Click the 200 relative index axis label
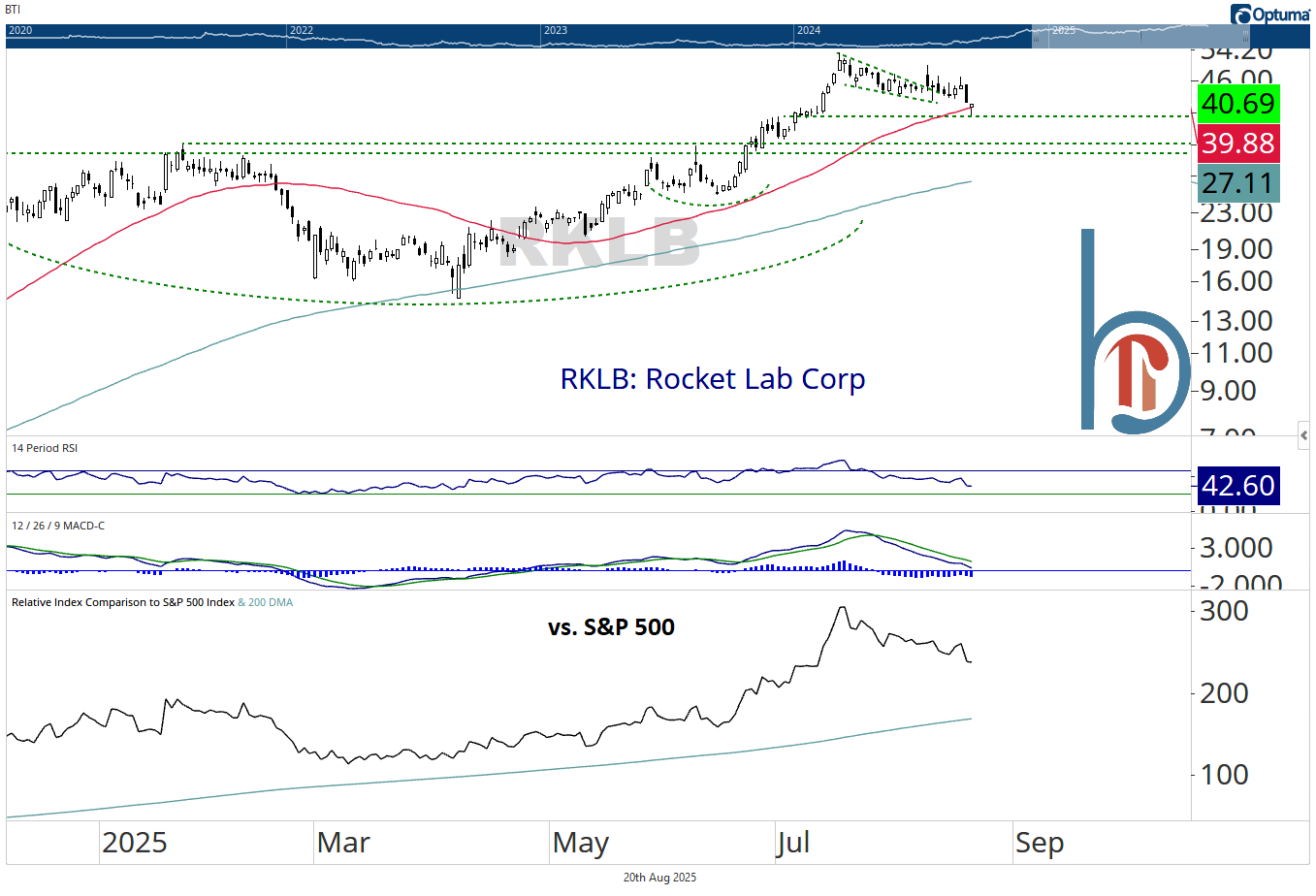The height and width of the screenshot is (896, 1316). tap(1224, 693)
